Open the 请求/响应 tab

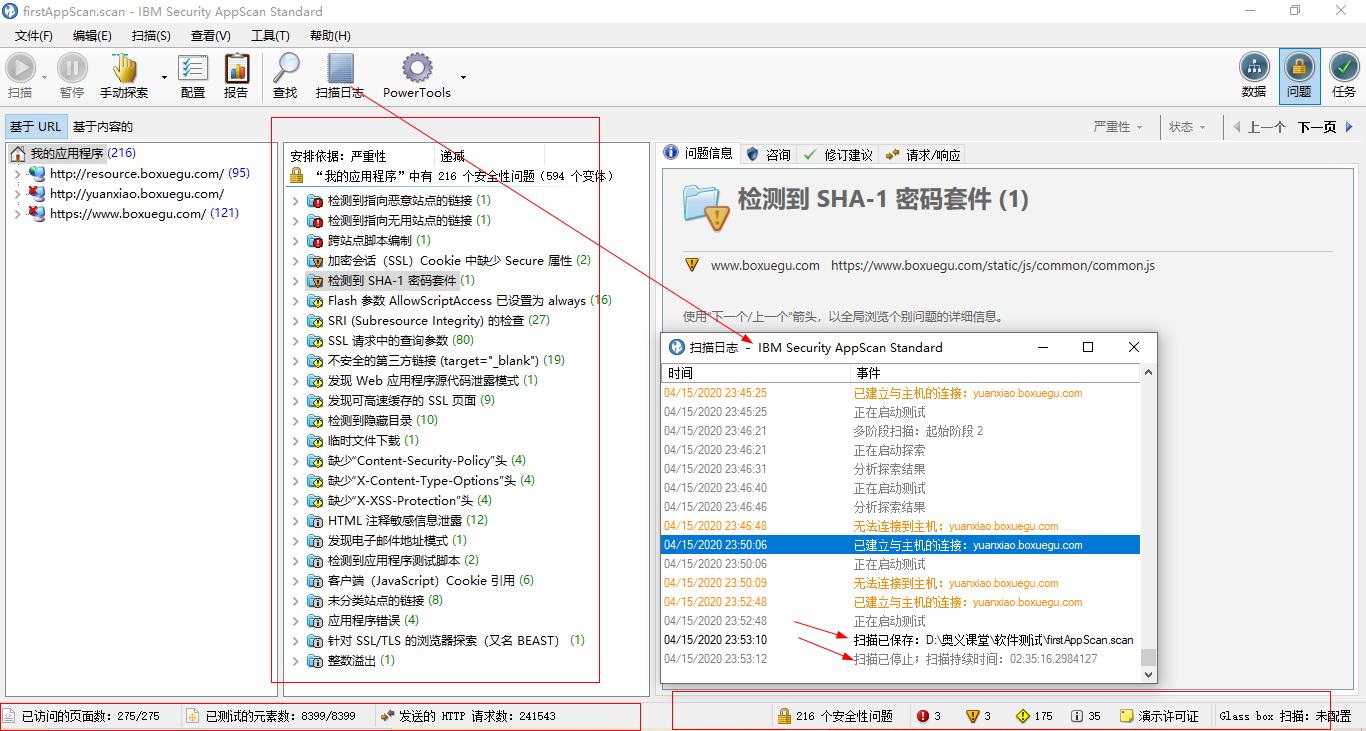923,155
